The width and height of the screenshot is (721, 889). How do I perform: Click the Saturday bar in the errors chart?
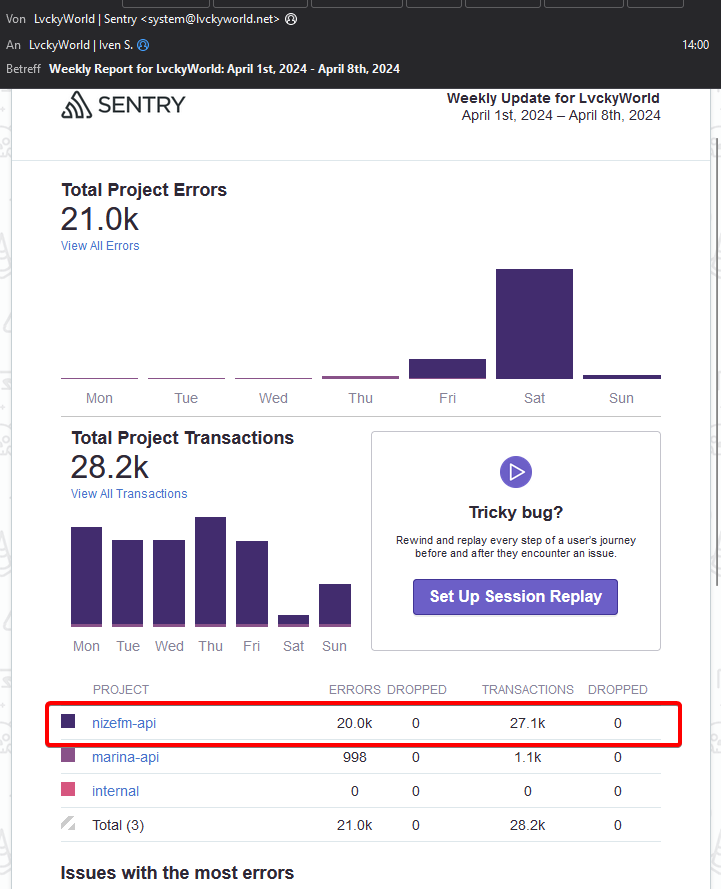[534, 324]
